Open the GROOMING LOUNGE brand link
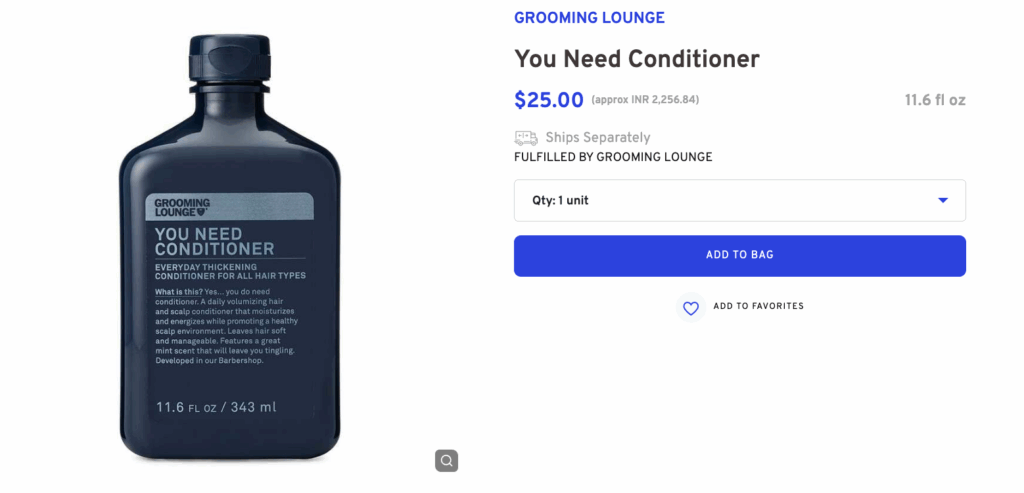 [x=589, y=18]
